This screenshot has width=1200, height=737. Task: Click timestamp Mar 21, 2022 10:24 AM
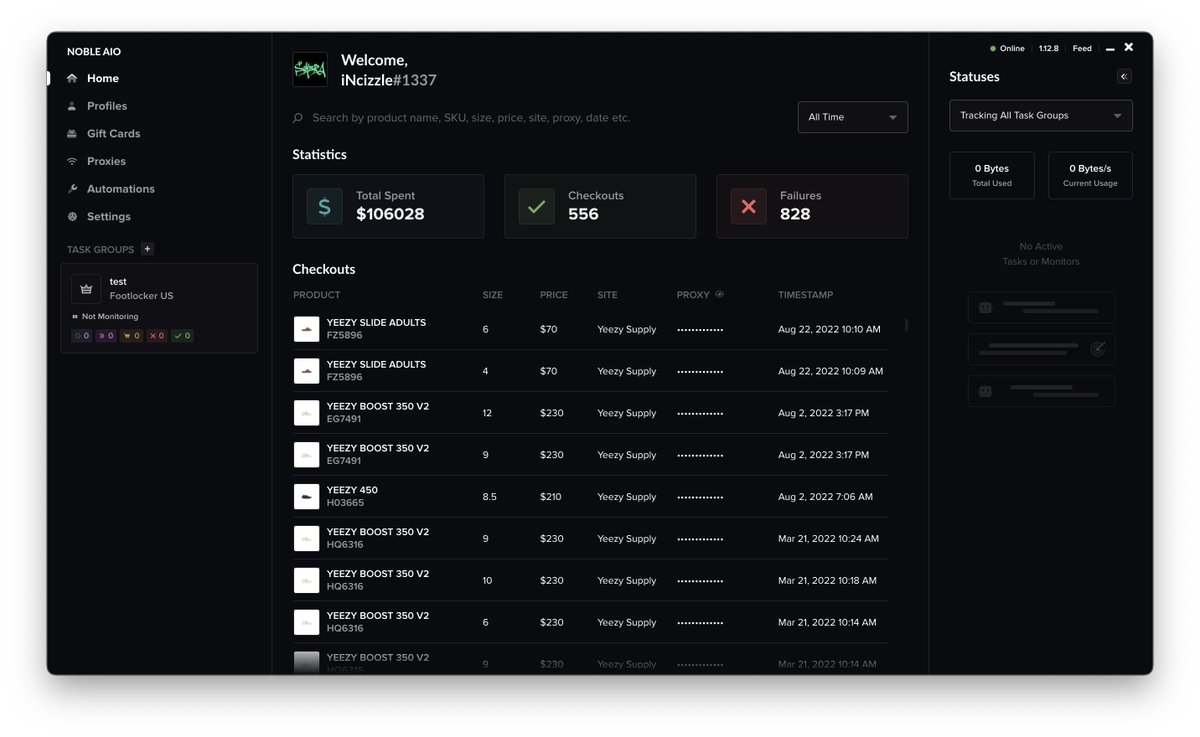tap(829, 539)
